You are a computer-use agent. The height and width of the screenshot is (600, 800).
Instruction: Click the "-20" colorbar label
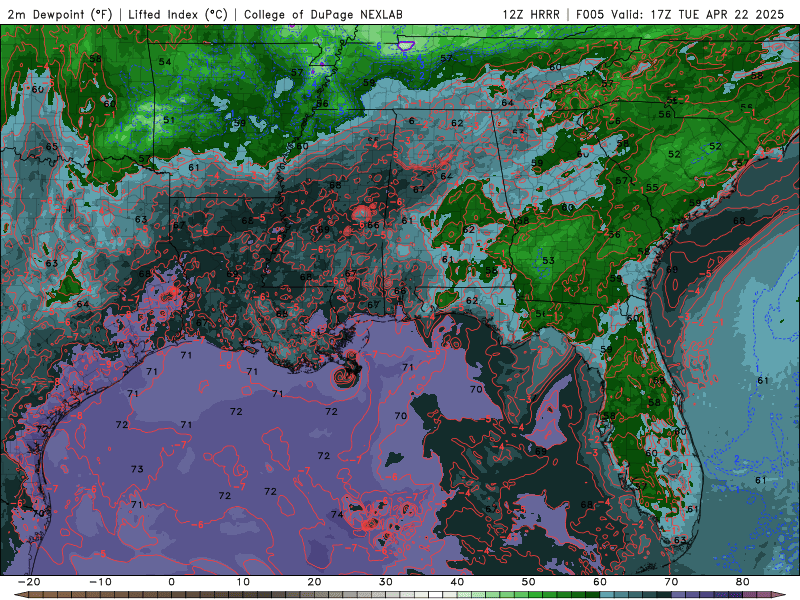(29, 582)
